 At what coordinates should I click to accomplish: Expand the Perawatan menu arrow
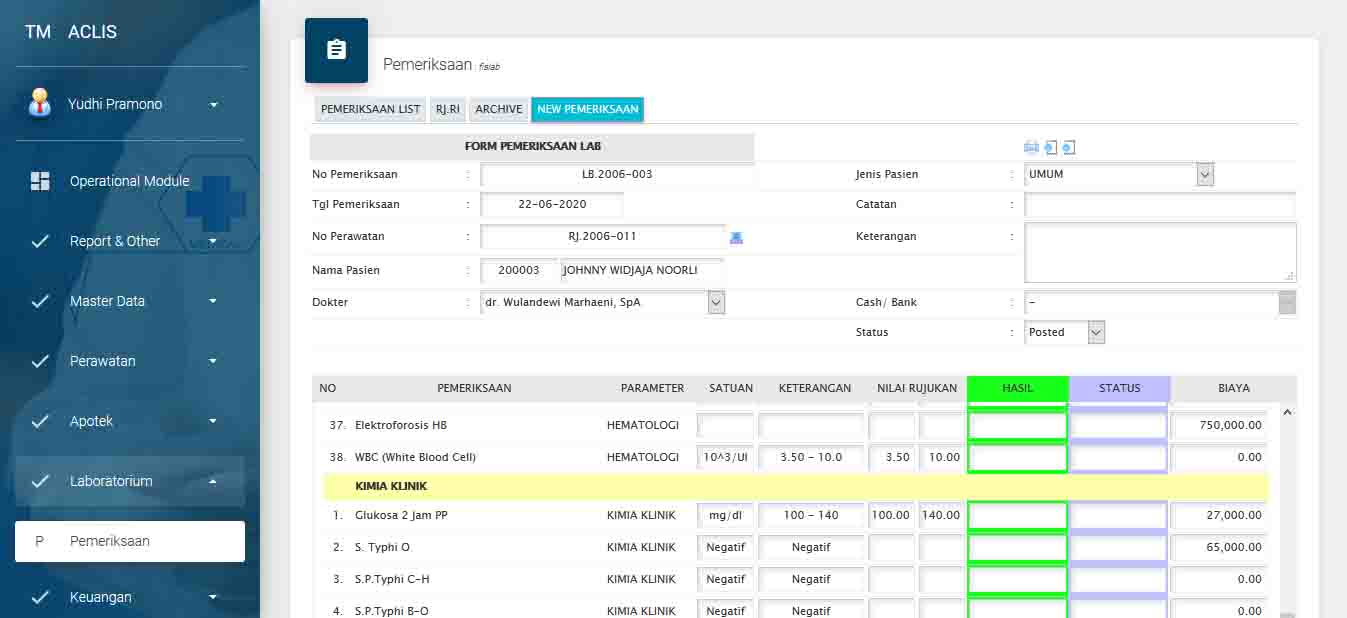tap(213, 361)
